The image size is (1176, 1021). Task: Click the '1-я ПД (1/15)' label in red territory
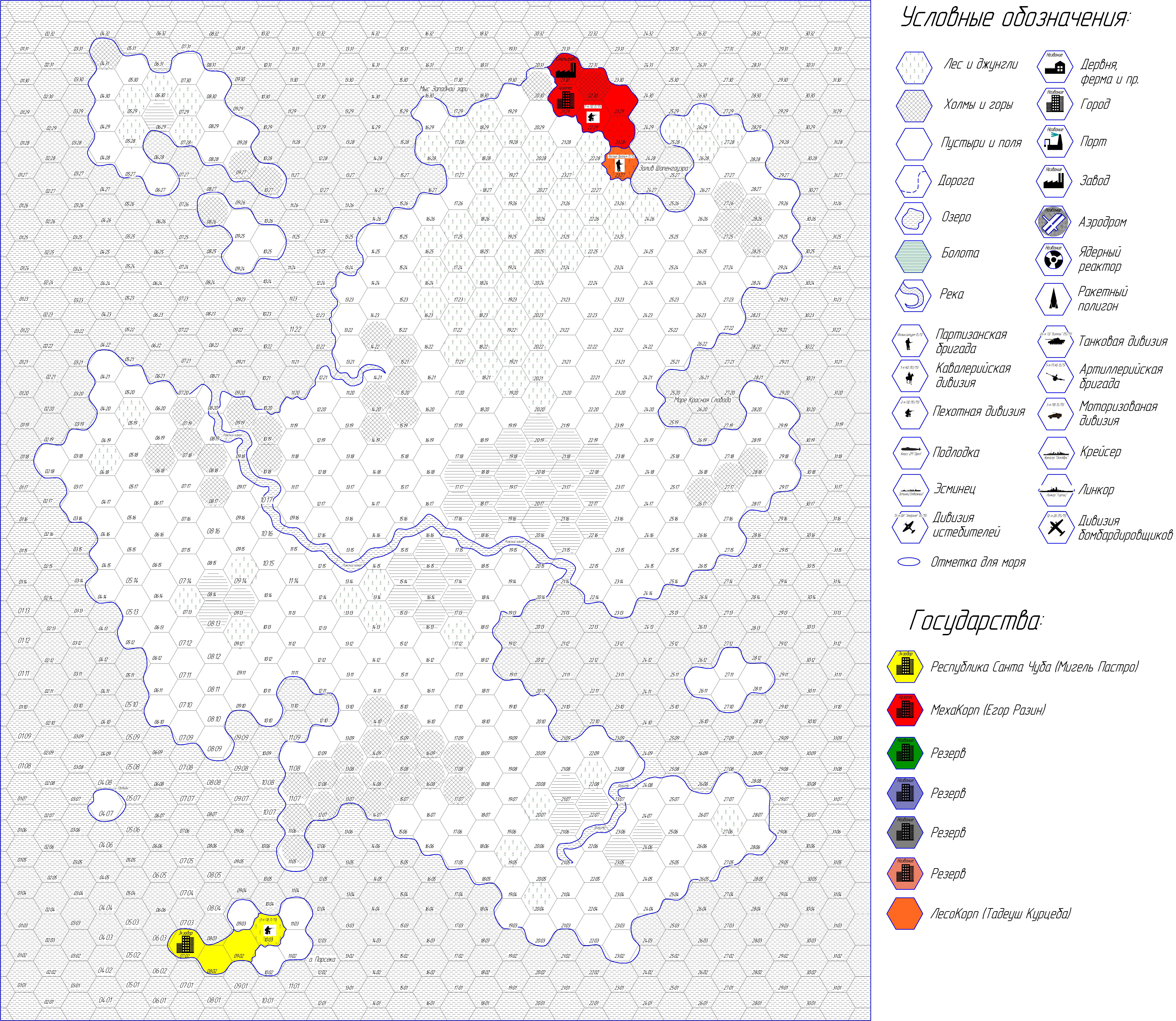(593, 107)
